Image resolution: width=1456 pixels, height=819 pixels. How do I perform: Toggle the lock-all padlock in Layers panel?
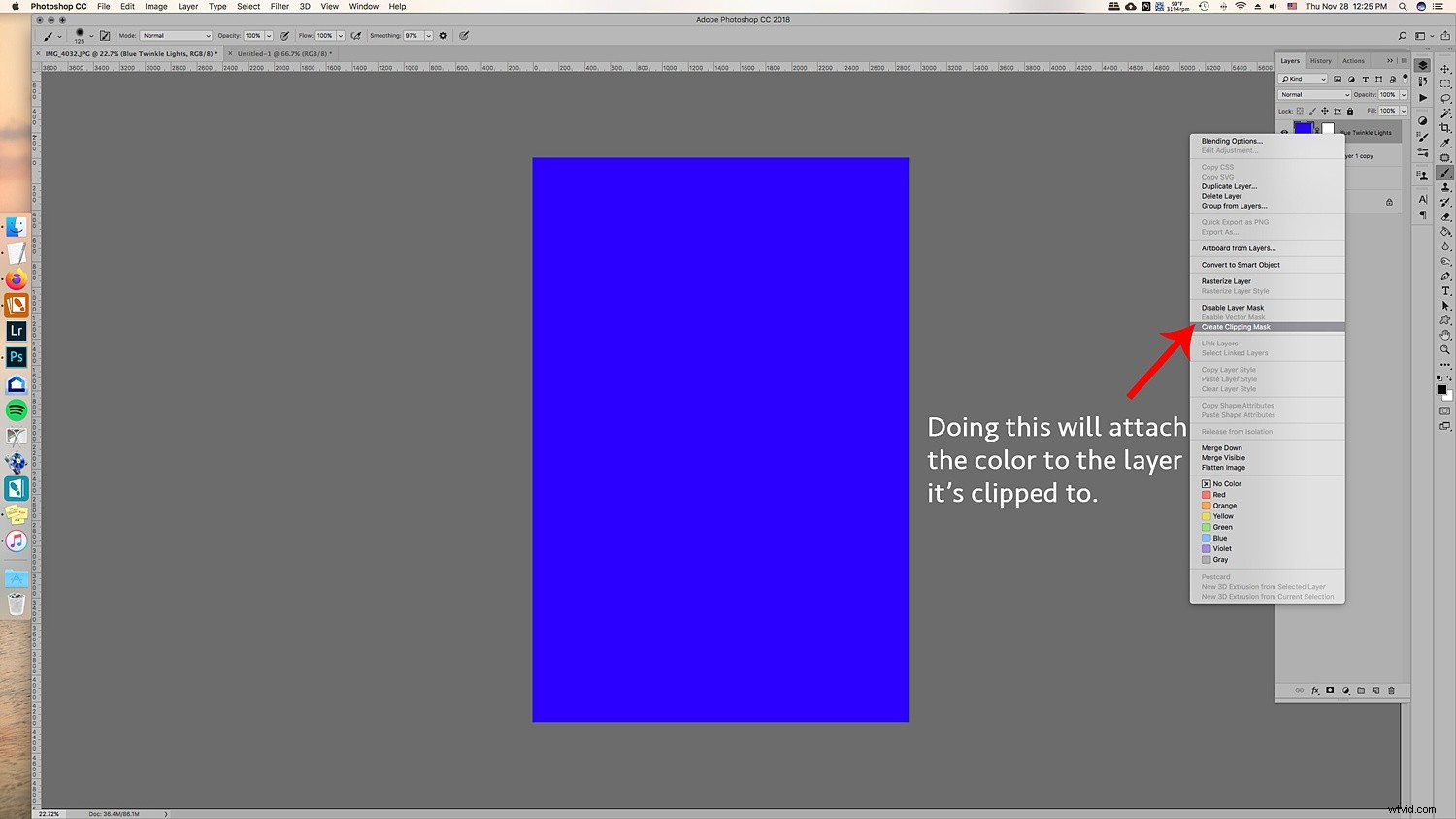click(x=1349, y=111)
